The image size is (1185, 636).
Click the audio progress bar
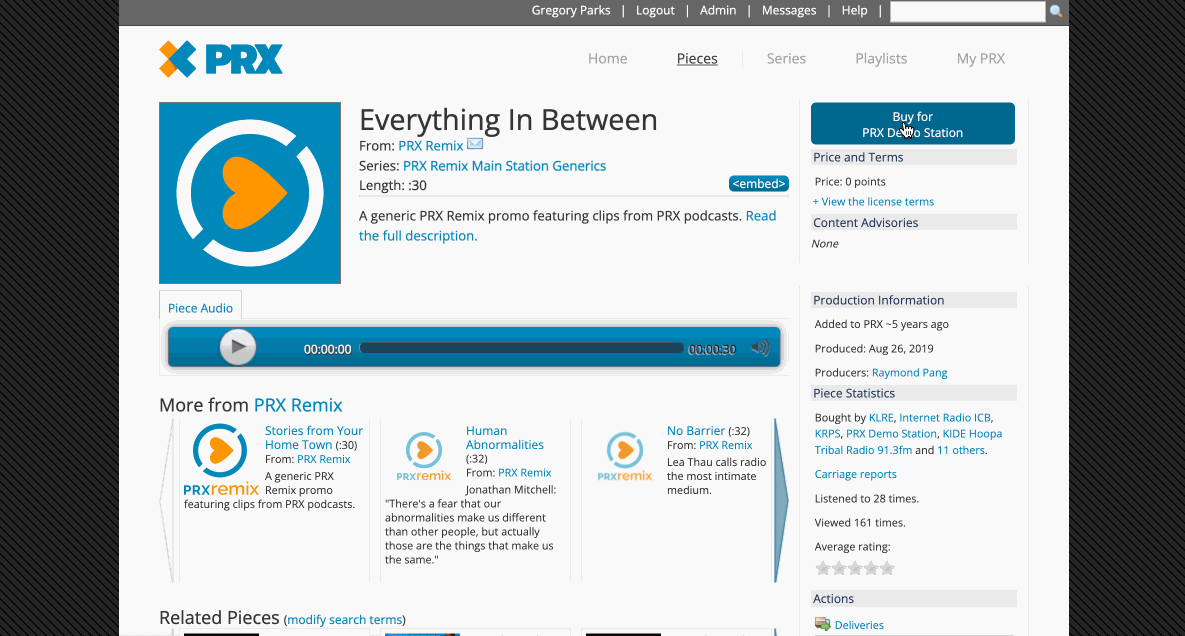[520, 348]
